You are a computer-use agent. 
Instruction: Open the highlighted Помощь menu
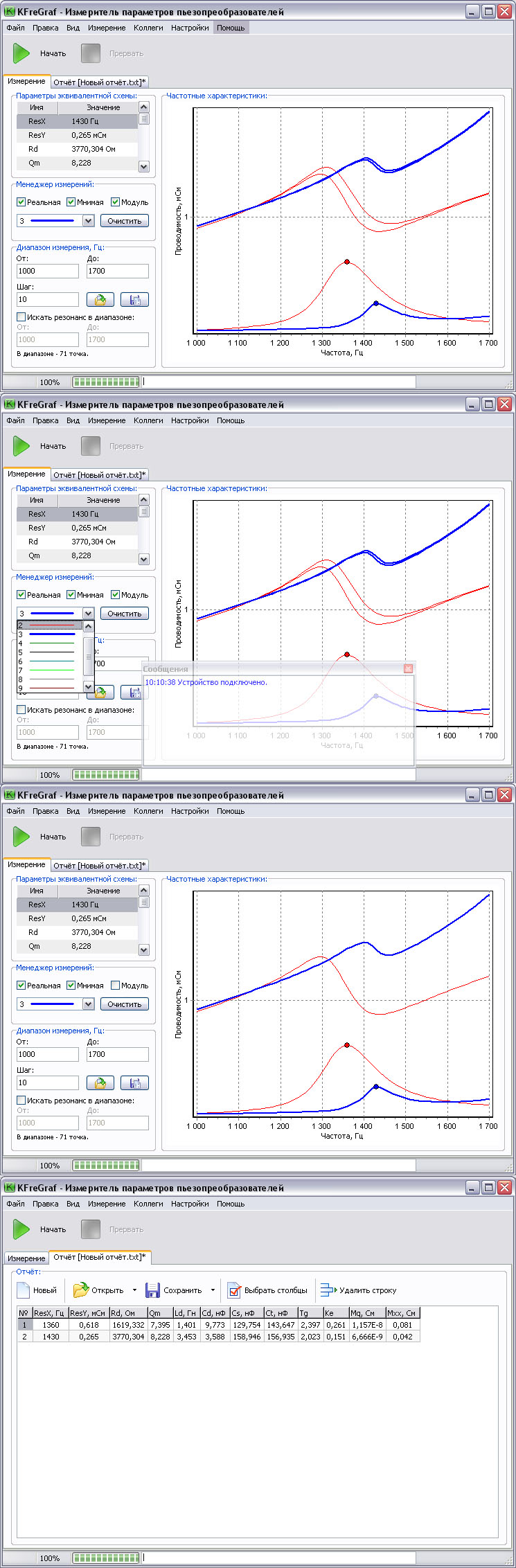[230, 28]
